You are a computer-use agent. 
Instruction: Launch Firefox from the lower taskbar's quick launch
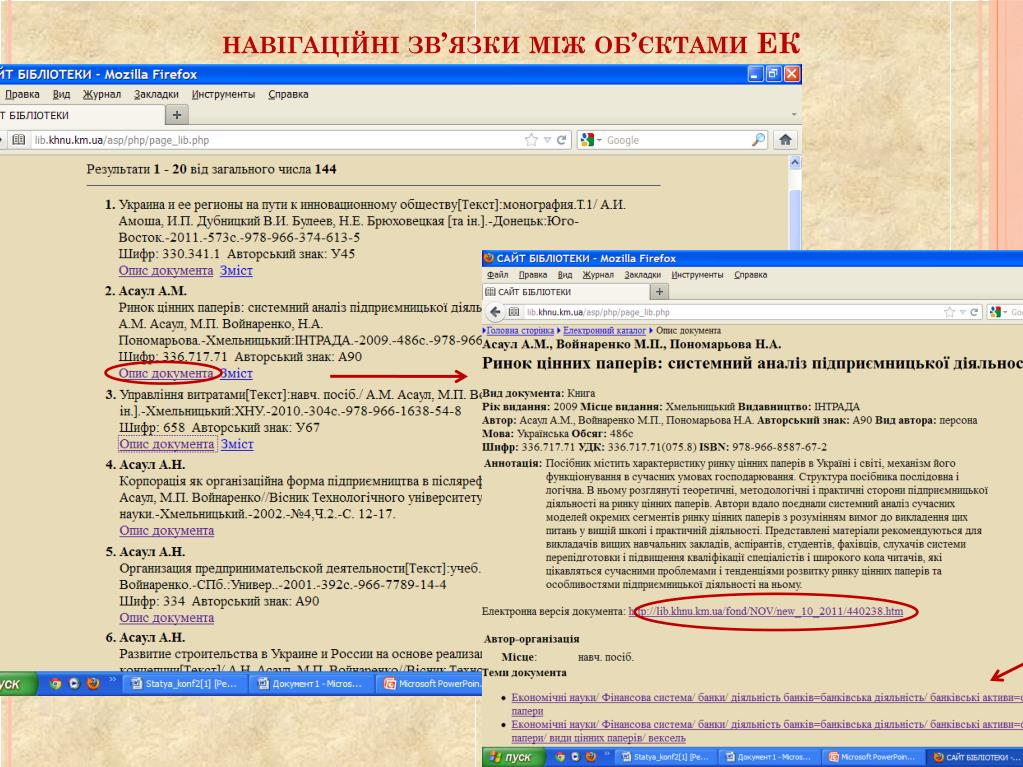tap(590, 757)
